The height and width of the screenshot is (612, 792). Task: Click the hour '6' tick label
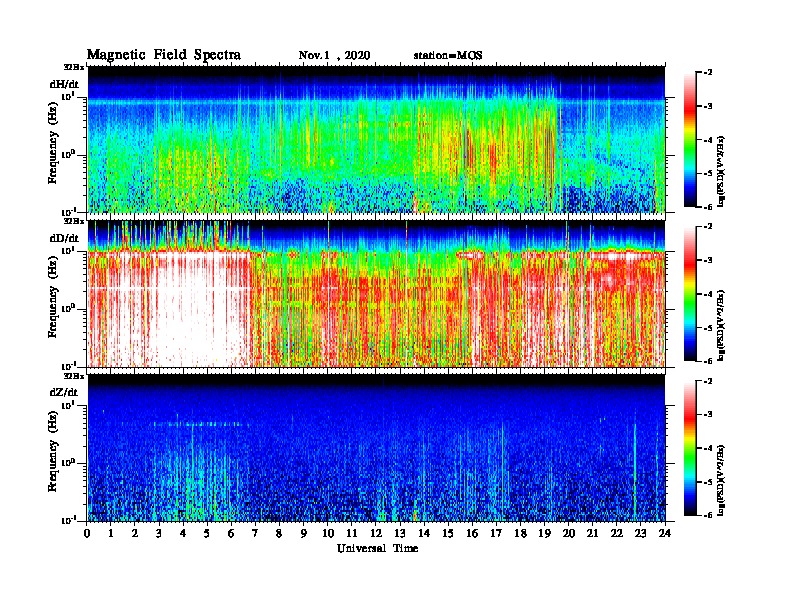232,533
